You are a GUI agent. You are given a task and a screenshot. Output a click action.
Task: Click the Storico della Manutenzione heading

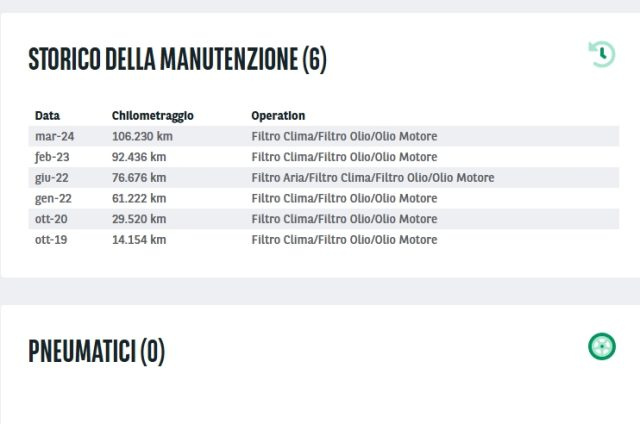pos(178,60)
